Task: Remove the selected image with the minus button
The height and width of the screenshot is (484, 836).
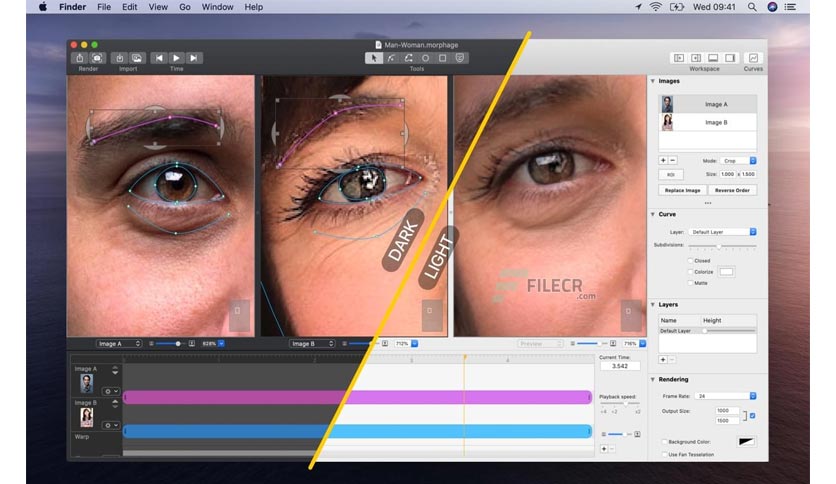Action: (672, 160)
